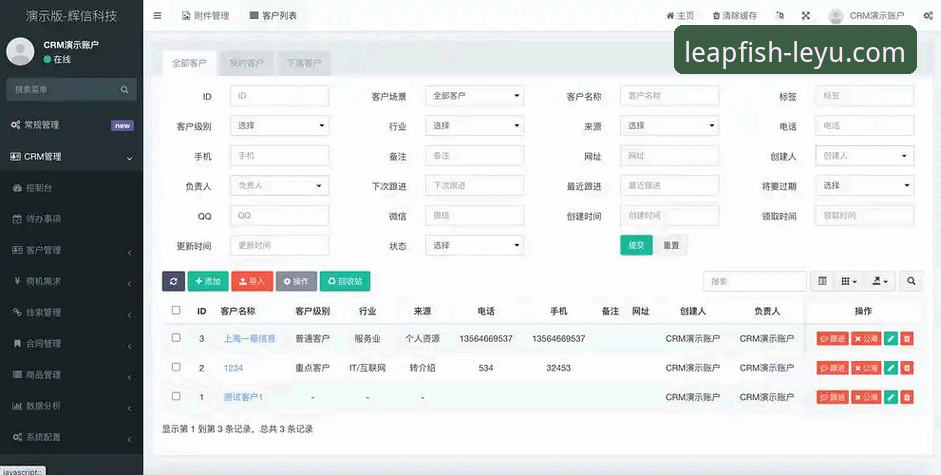Open the 行业 dropdown filter
This screenshot has height=475, width=941.
coord(474,126)
